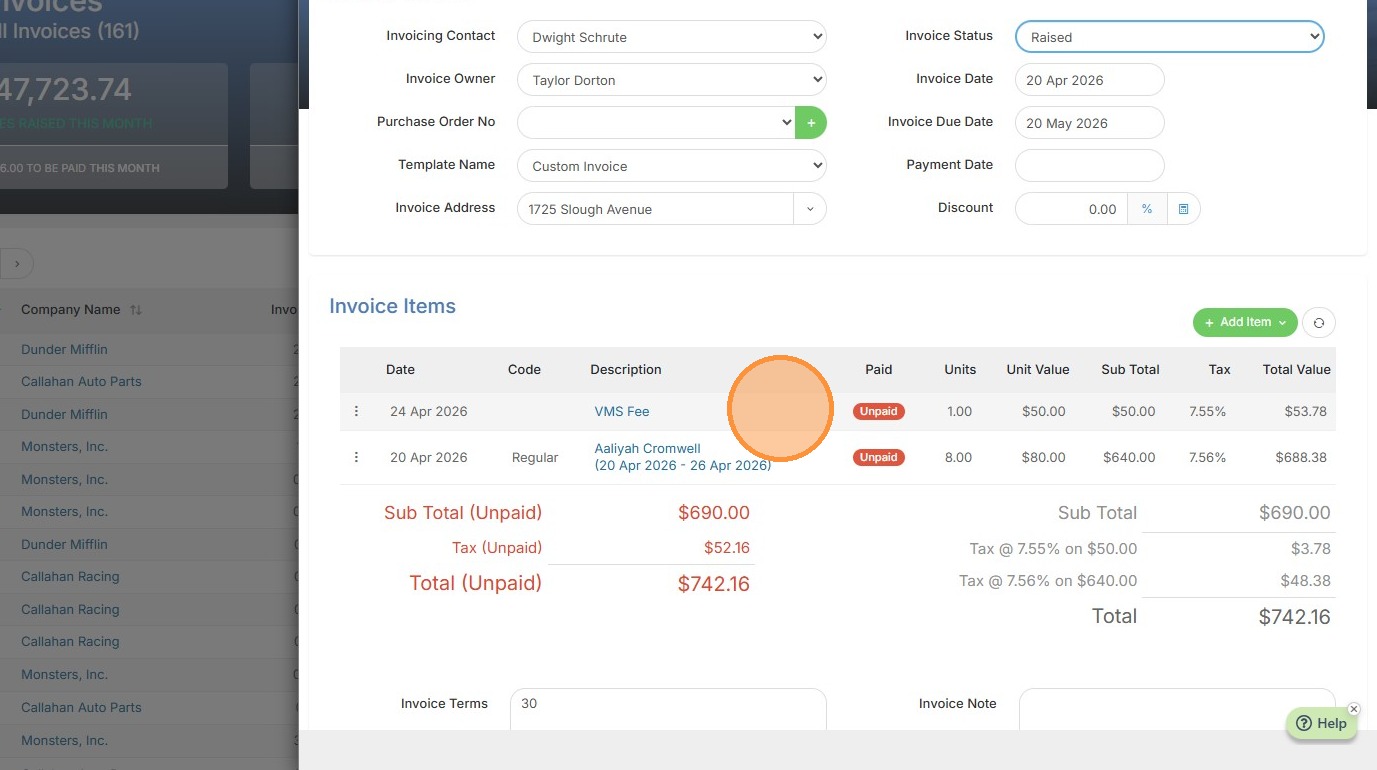The height and width of the screenshot is (770, 1377).
Task: Open the Invoicing Contact dropdown
Action: tap(672, 37)
